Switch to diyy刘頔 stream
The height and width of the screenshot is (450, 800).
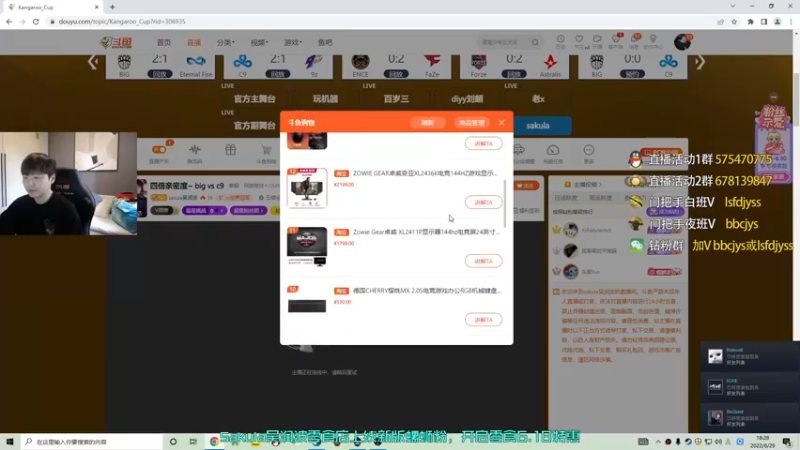tap(467, 99)
